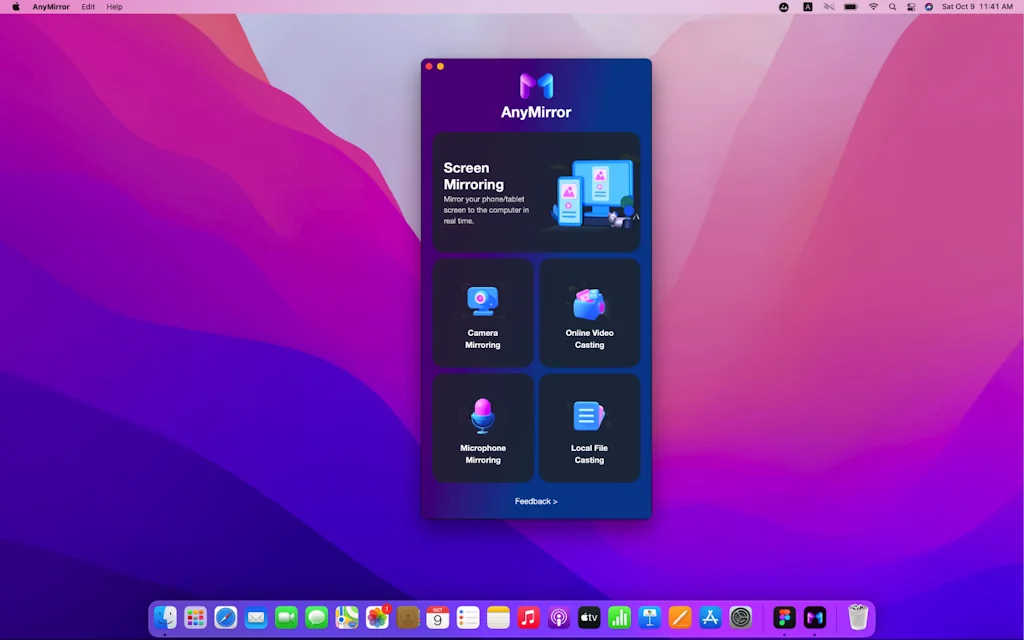Screen dimensions: 1024x640
Task: Open Safari from the dock
Action: (x=226, y=618)
